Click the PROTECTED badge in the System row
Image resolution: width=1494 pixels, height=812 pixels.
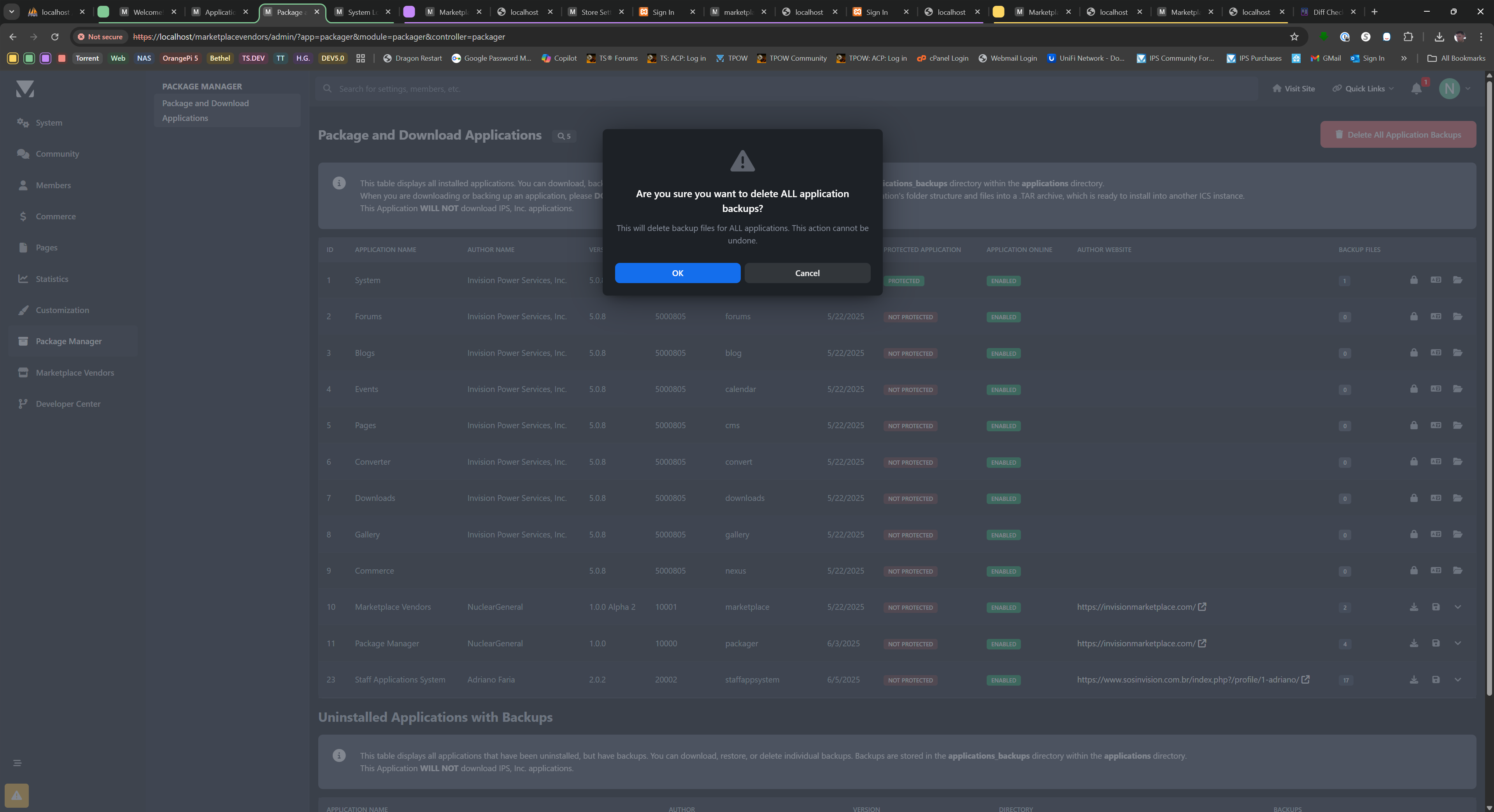[x=903, y=281]
